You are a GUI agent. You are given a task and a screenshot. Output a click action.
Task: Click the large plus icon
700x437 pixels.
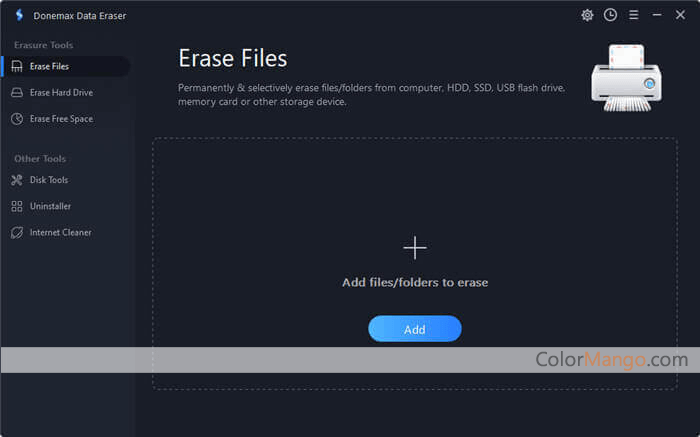[414, 248]
